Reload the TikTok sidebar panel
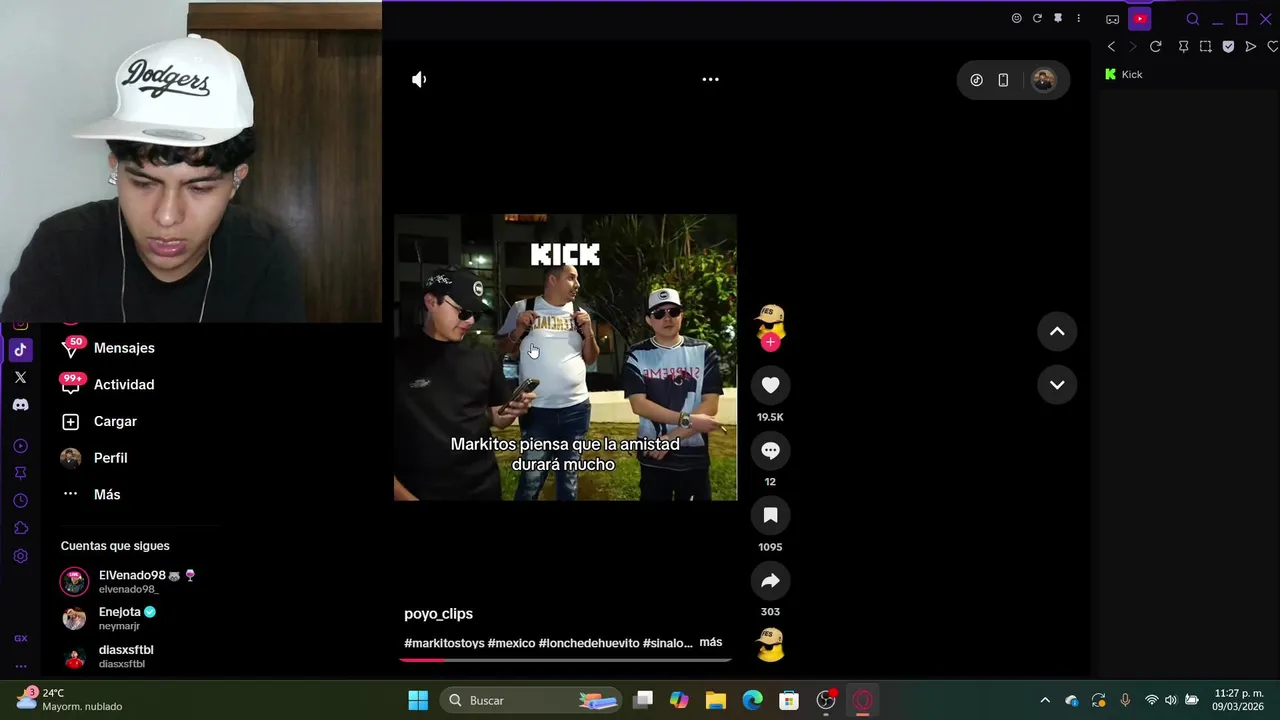This screenshot has width=1280, height=720. coord(1037,18)
